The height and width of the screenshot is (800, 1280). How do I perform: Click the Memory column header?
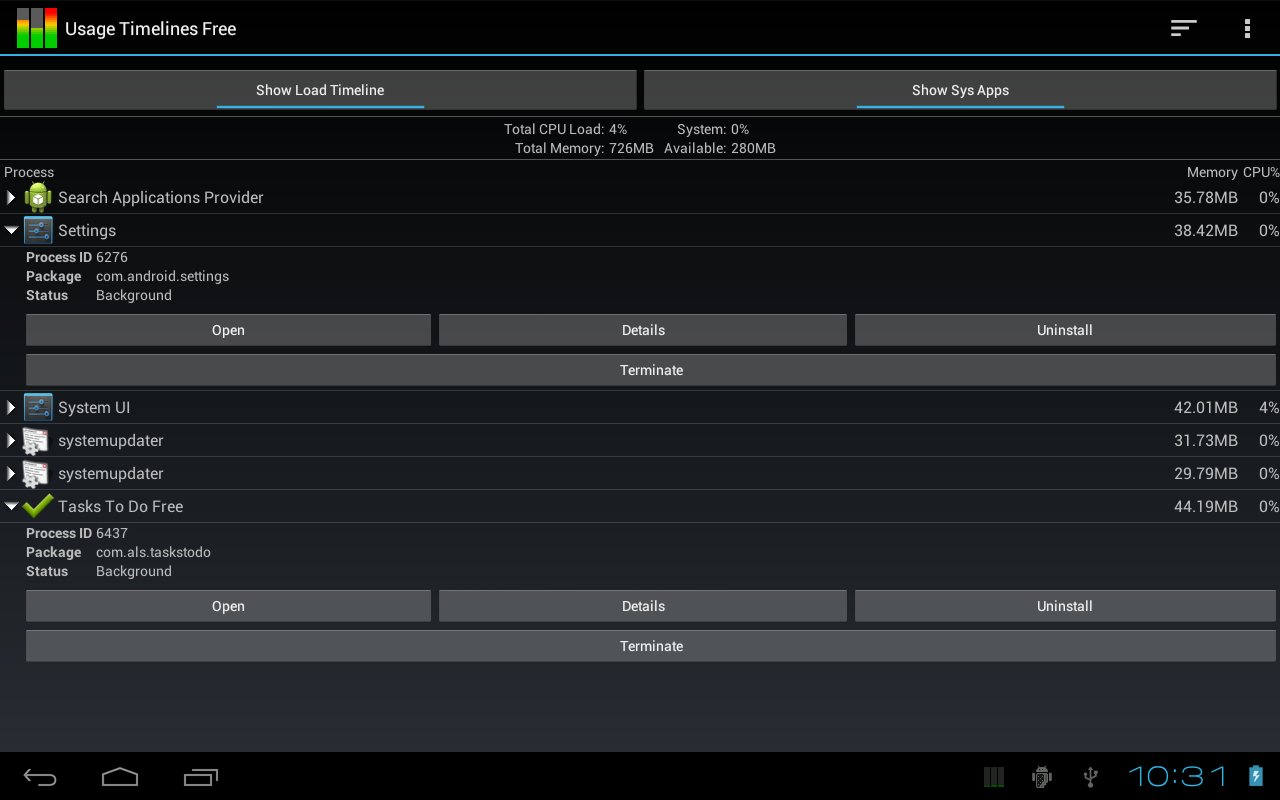point(1212,172)
